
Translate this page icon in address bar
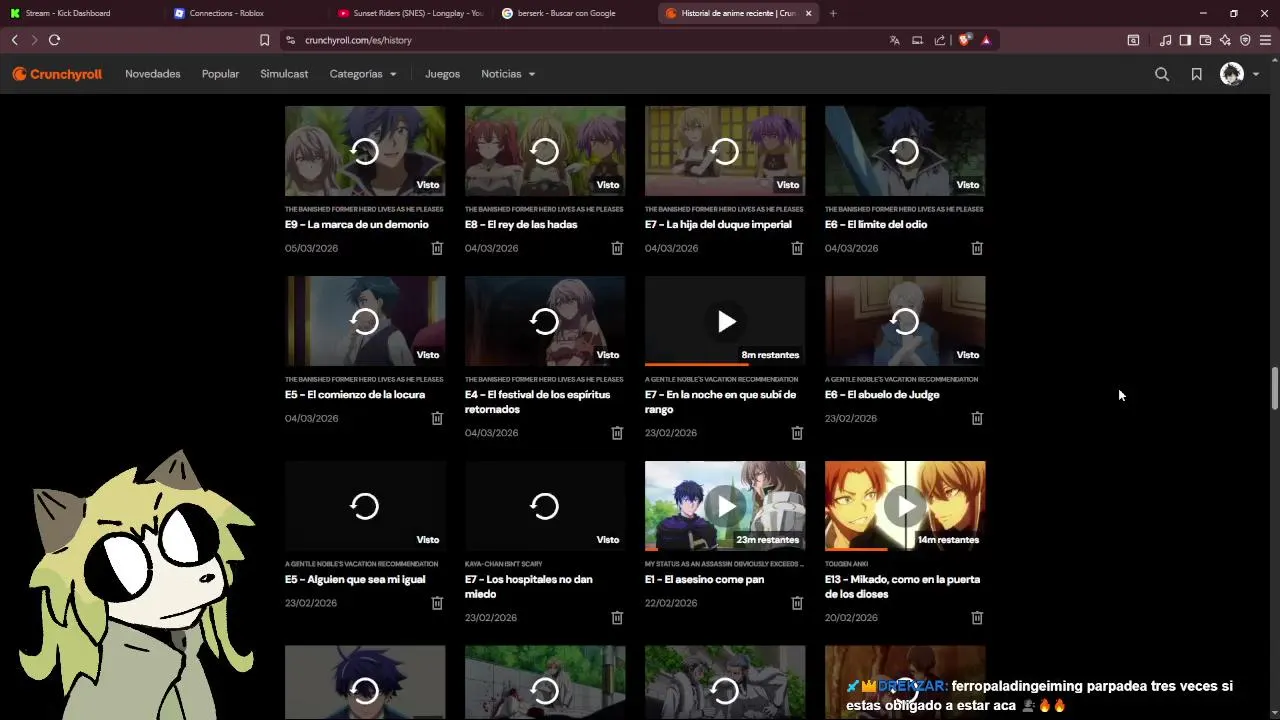tap(894, 40)
